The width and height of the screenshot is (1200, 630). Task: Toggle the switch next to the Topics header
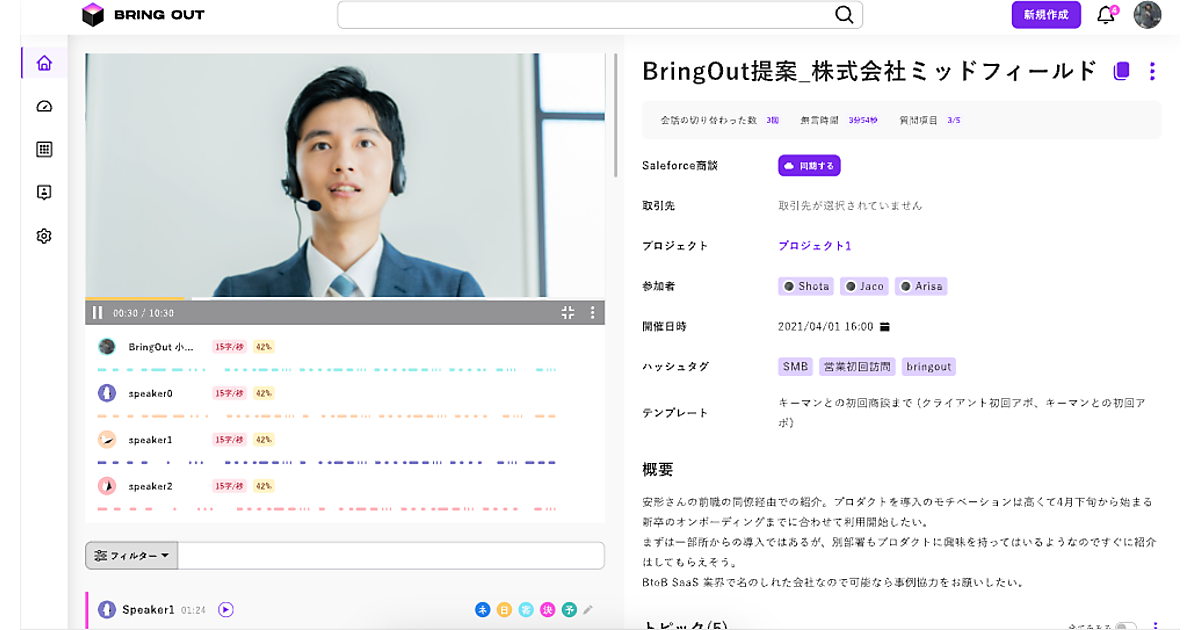[x=1125, y=627]
